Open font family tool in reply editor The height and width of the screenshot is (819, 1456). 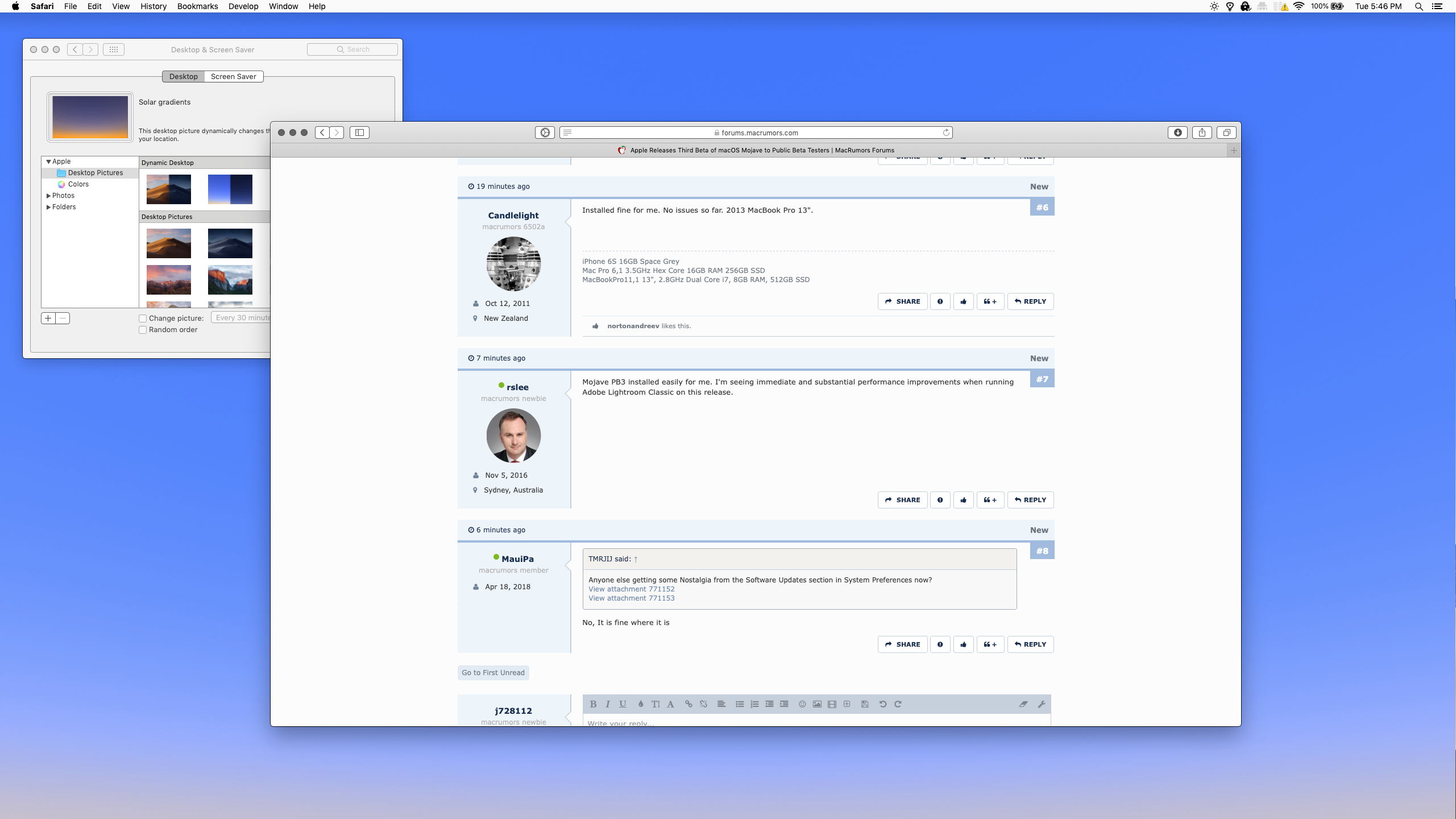pos(670,704)
